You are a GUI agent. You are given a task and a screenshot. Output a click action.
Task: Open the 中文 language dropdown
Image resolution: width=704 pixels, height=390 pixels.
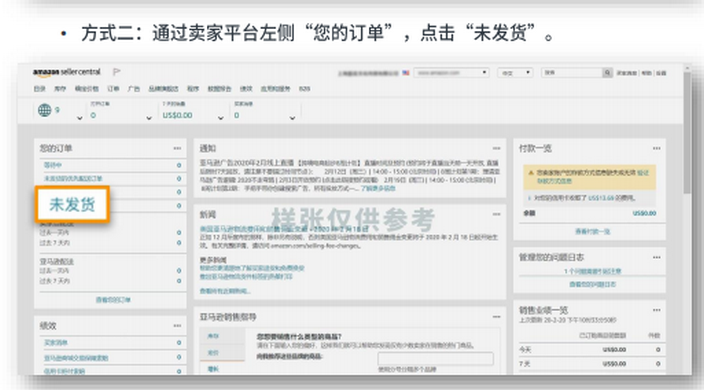[x=515, y=73]
